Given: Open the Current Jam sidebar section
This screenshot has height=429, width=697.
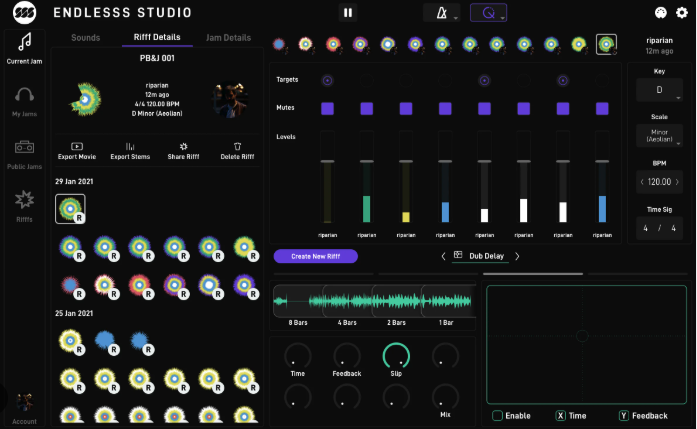Looking at the screenshot, I should point(24,48).
